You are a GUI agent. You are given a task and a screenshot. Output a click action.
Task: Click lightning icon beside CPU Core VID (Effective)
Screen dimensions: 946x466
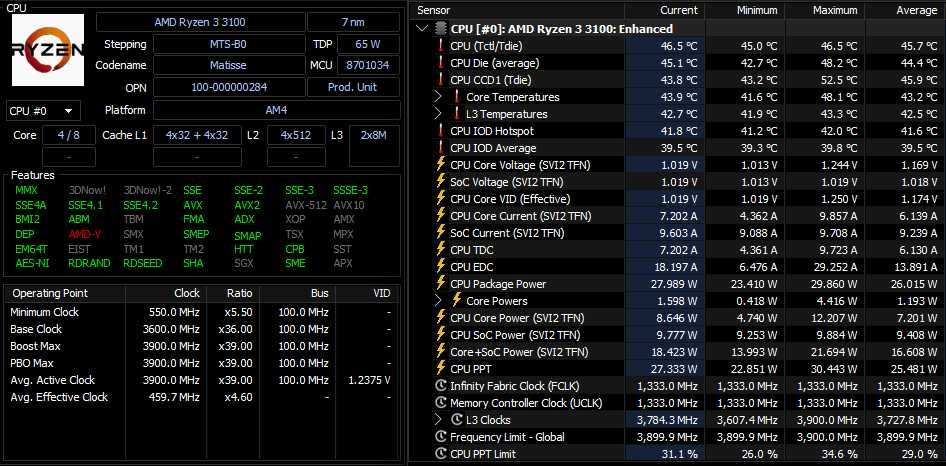pos(440,199)
